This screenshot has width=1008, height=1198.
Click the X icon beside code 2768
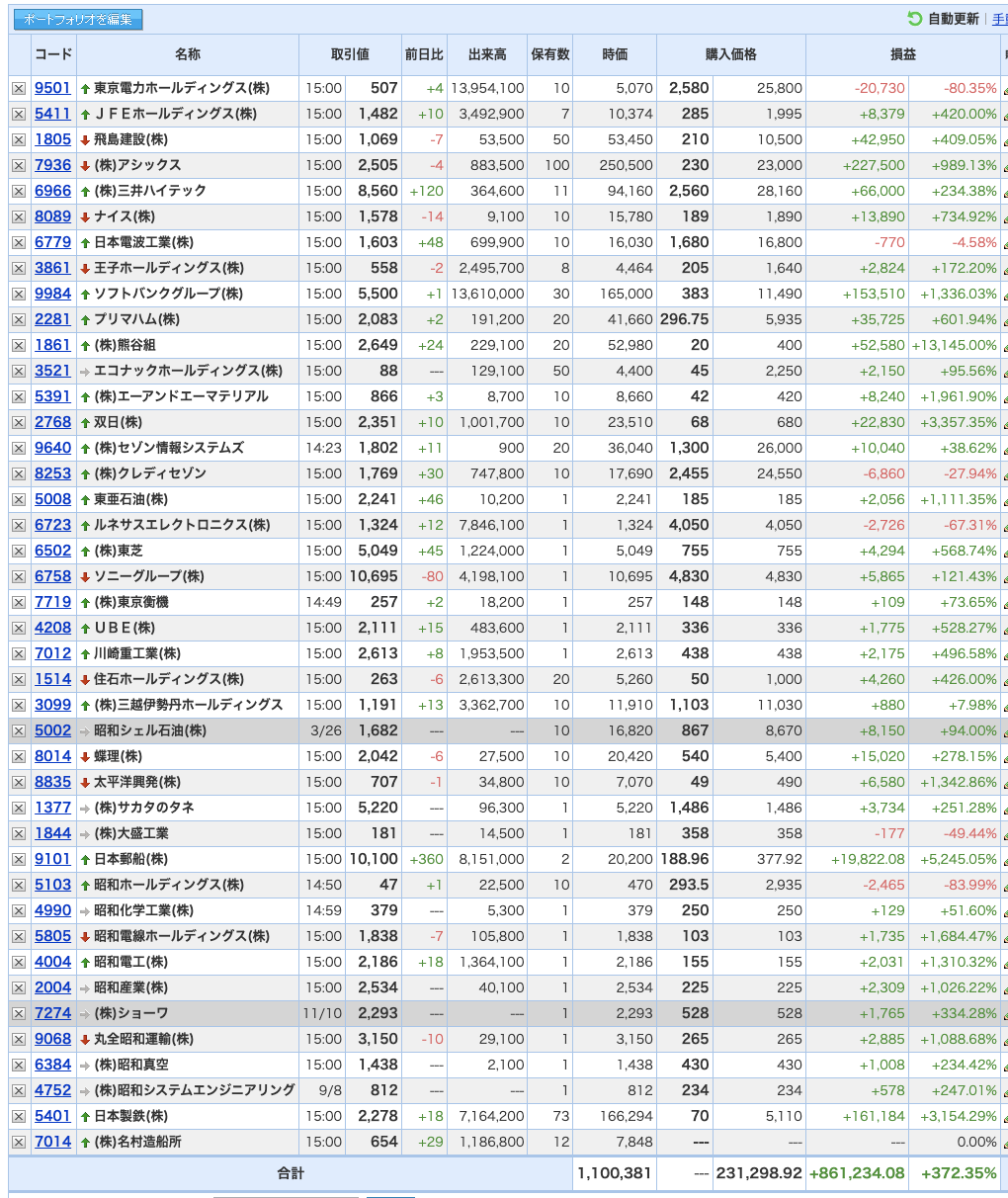coord(19,422)
